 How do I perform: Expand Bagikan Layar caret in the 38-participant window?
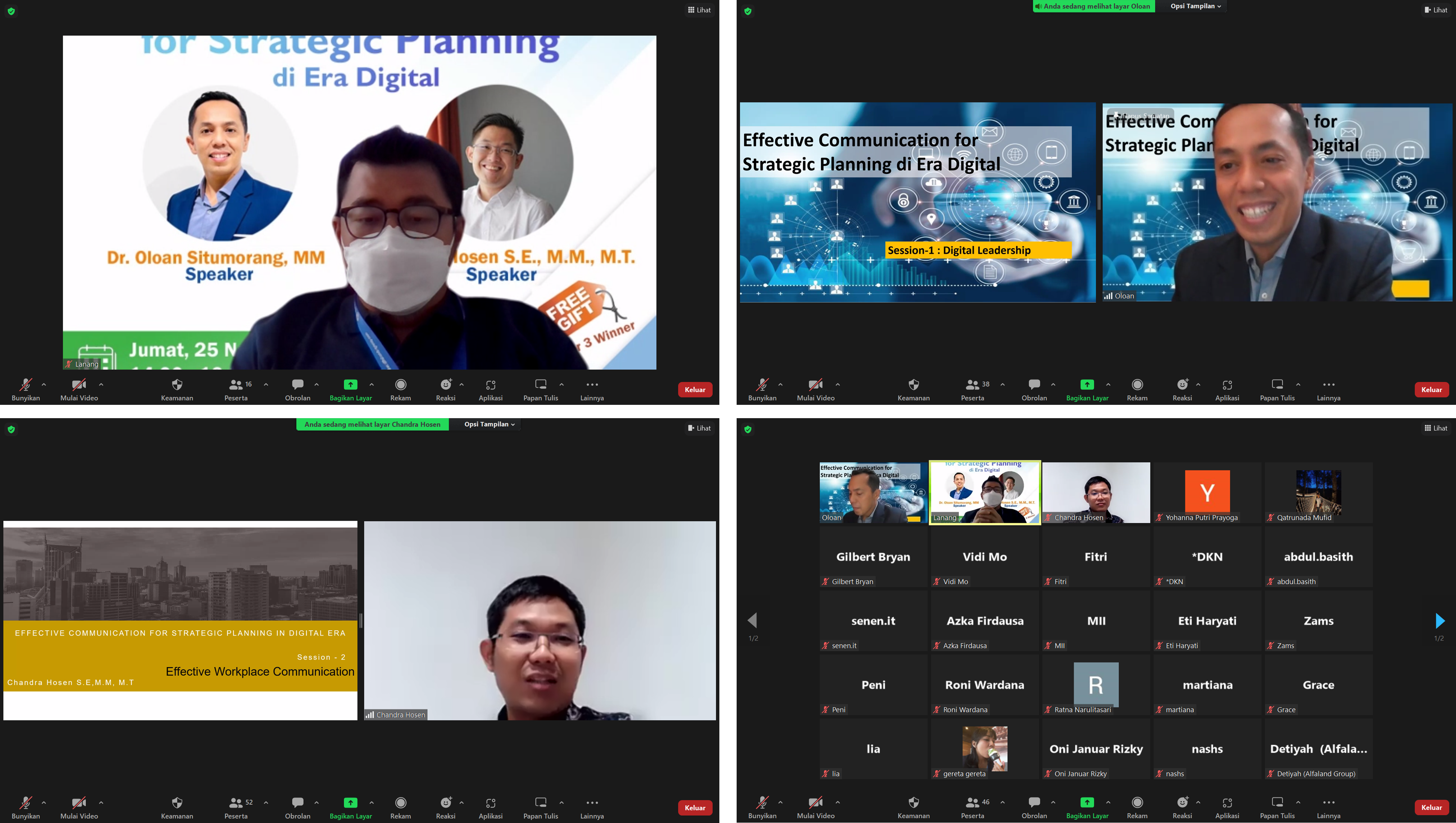click(x=1108, y=385)
